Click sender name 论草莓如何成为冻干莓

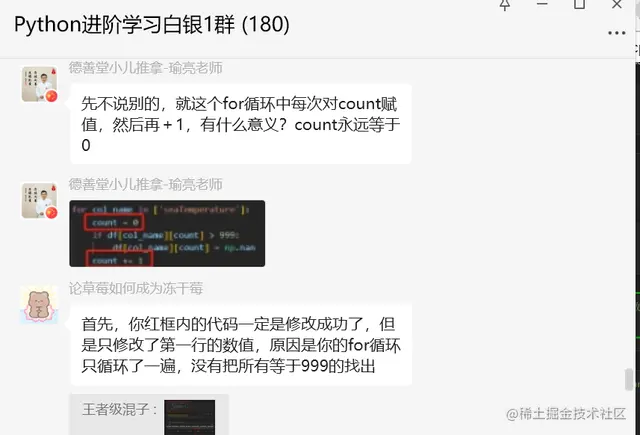pos(136,289)
